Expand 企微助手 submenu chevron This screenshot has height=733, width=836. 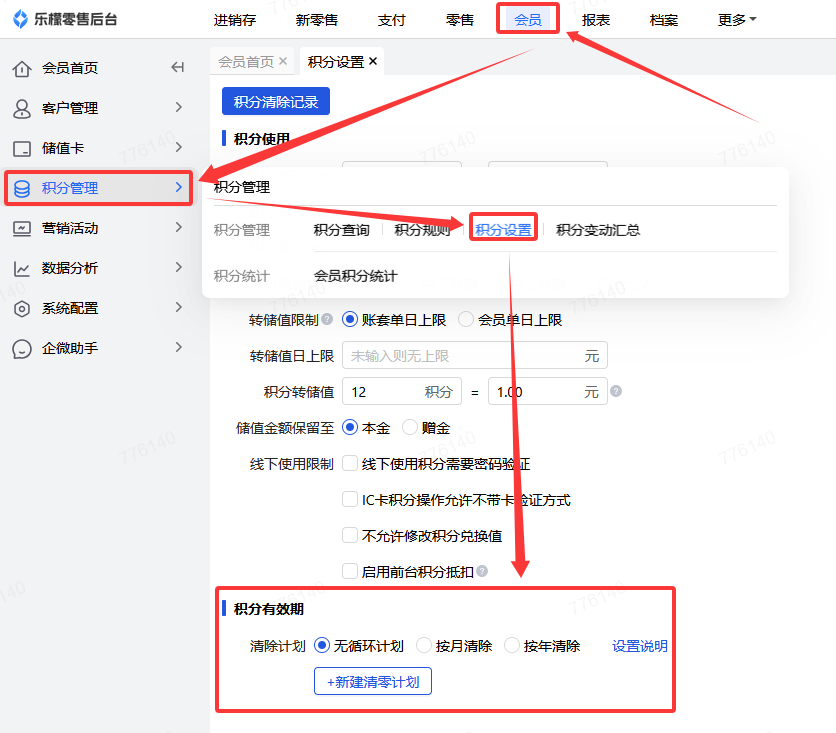179,347
